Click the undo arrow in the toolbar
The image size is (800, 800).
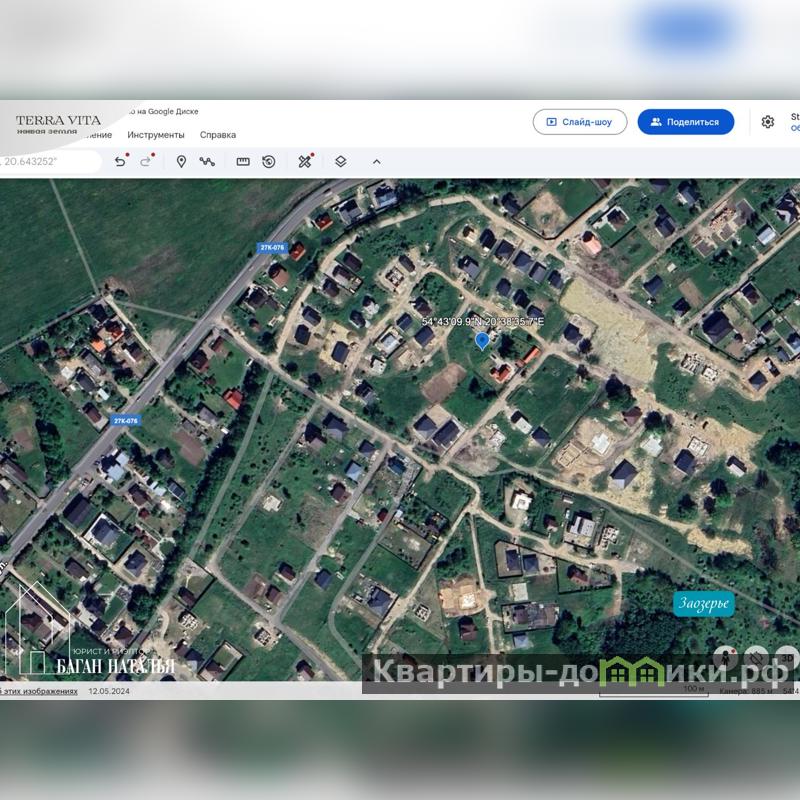coord(120,161)
